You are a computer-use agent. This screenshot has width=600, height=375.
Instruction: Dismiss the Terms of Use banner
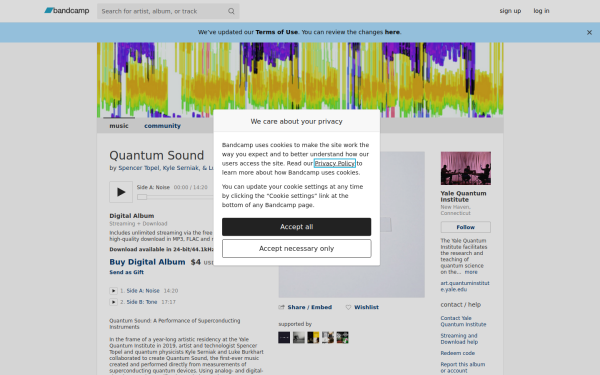[589, 33]
